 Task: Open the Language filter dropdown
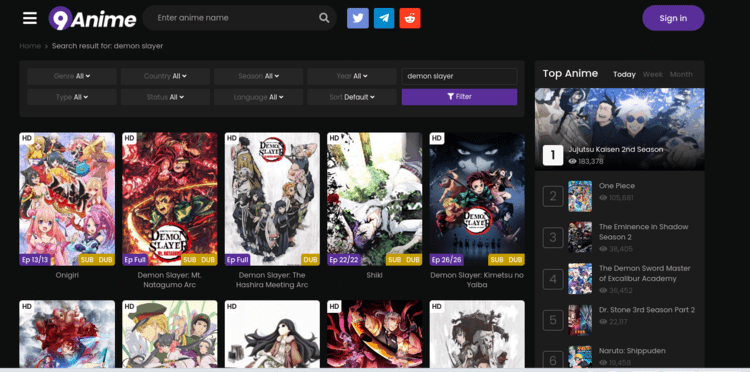[x=258, y=97]
